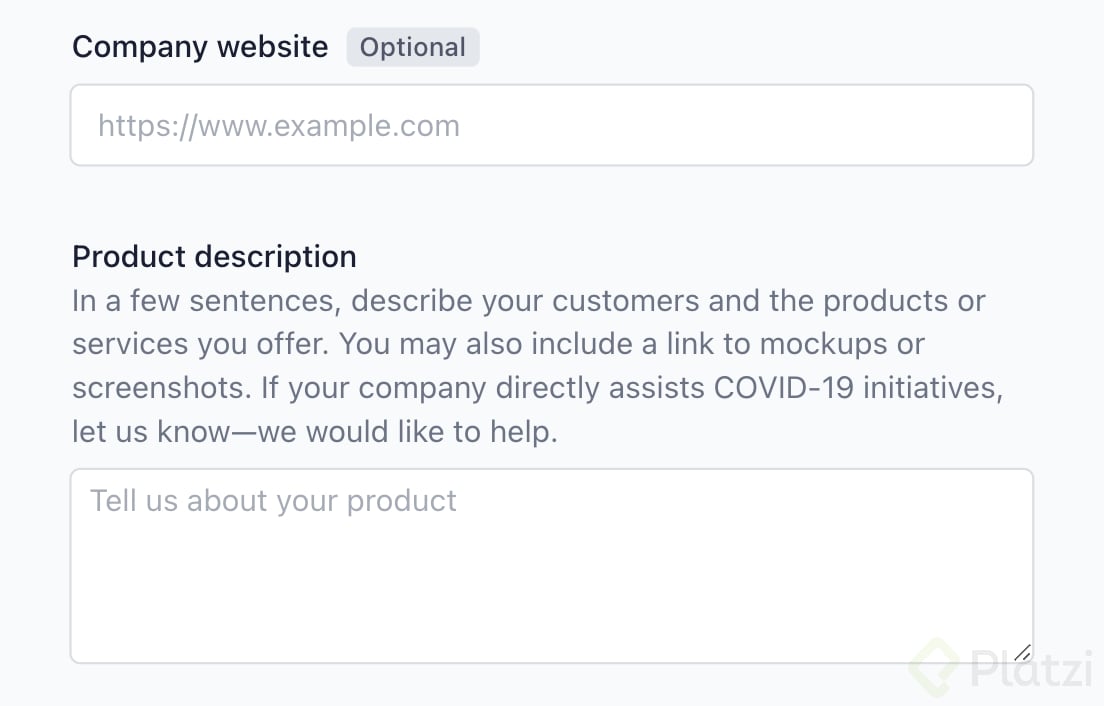Select the Optional badge next to Company website
The height and width of the screenshot is (706, 1104).
pyautogui.click(x=413, y=47)
